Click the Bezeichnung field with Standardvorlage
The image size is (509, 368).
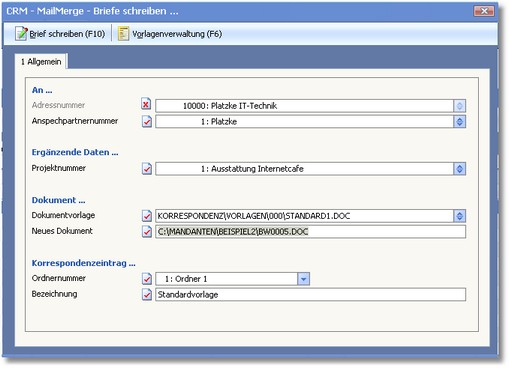(310, 295)
